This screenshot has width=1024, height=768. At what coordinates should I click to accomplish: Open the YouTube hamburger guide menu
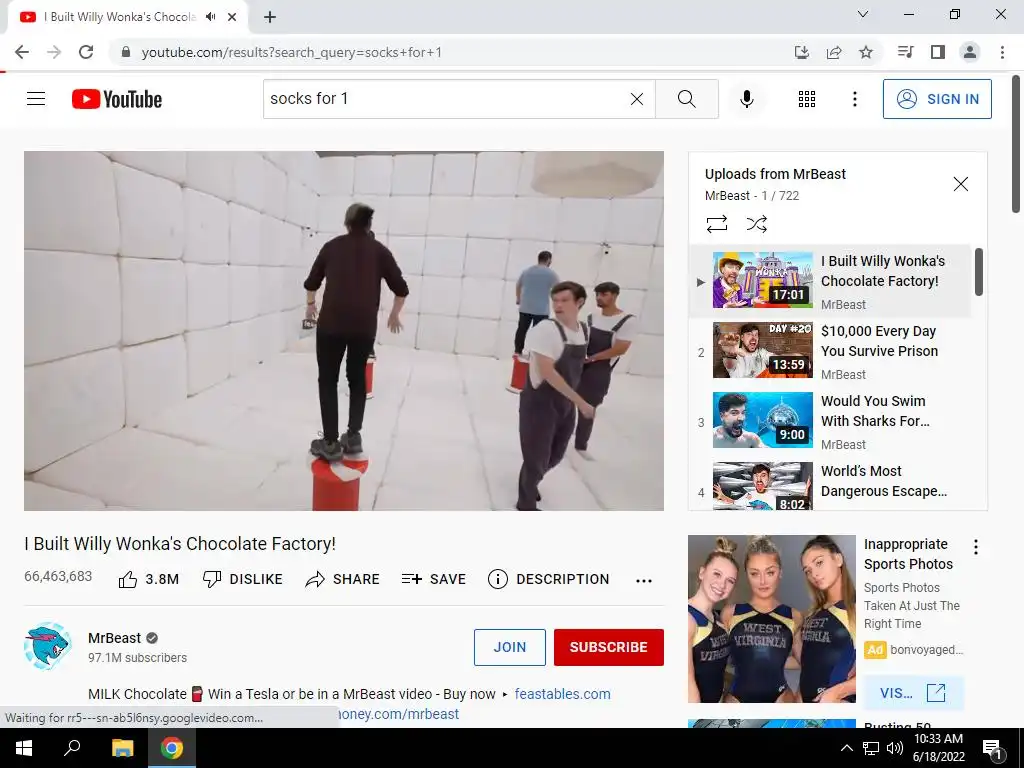point(36,99)
